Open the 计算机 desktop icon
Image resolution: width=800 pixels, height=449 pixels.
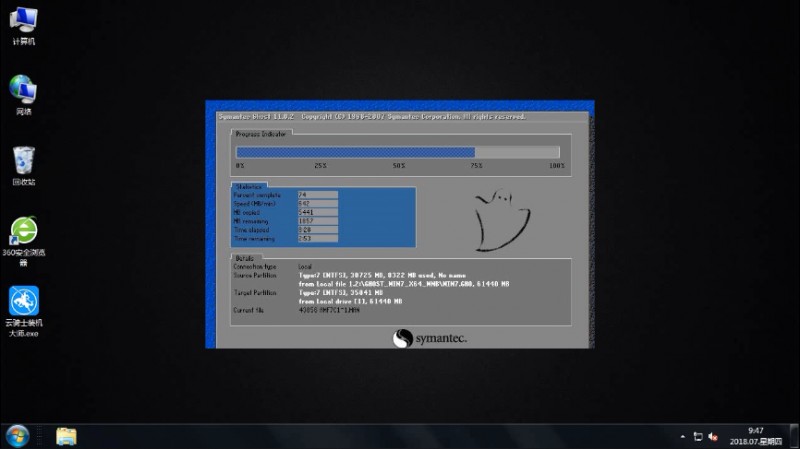pos(23,26)
